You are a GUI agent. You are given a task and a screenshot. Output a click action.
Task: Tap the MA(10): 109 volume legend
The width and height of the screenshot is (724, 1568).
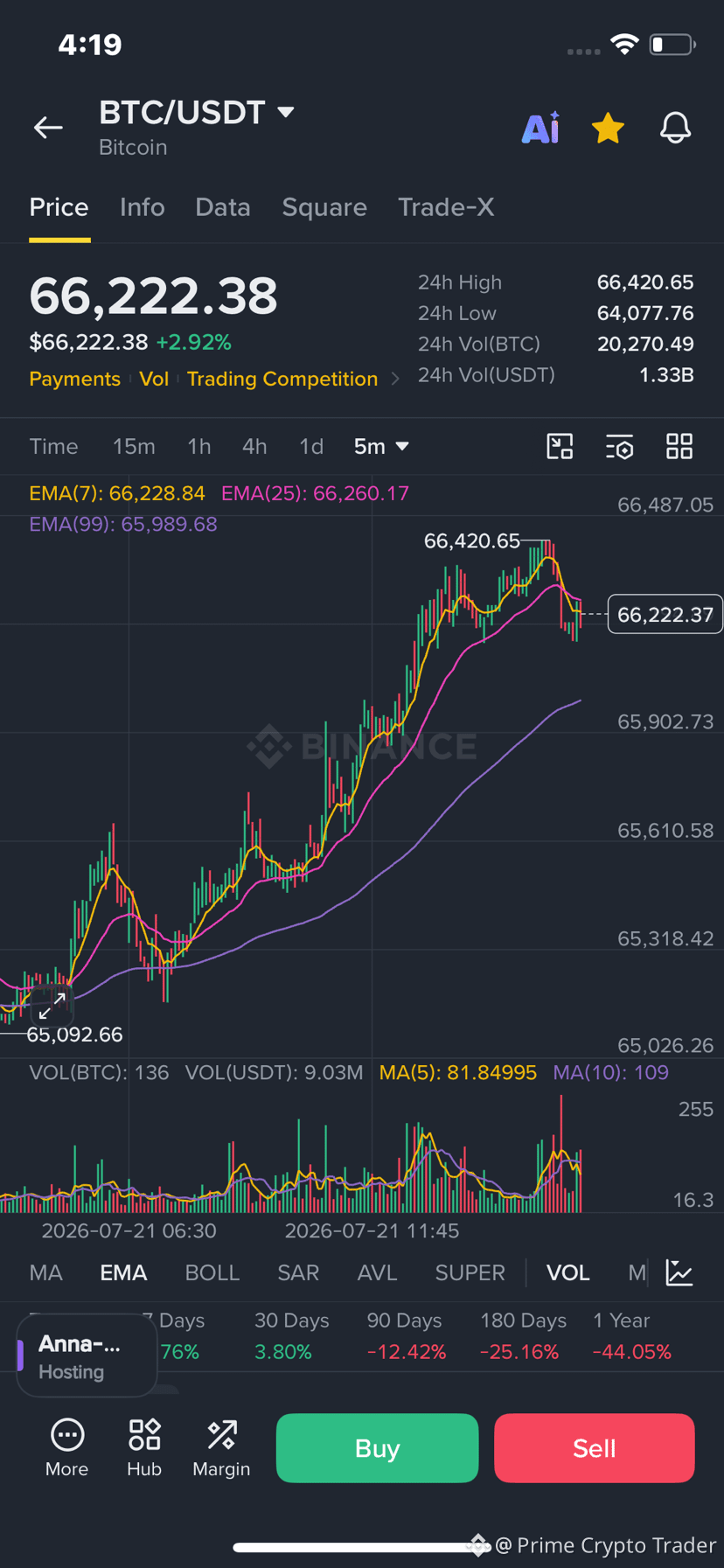click(610, 1072)
